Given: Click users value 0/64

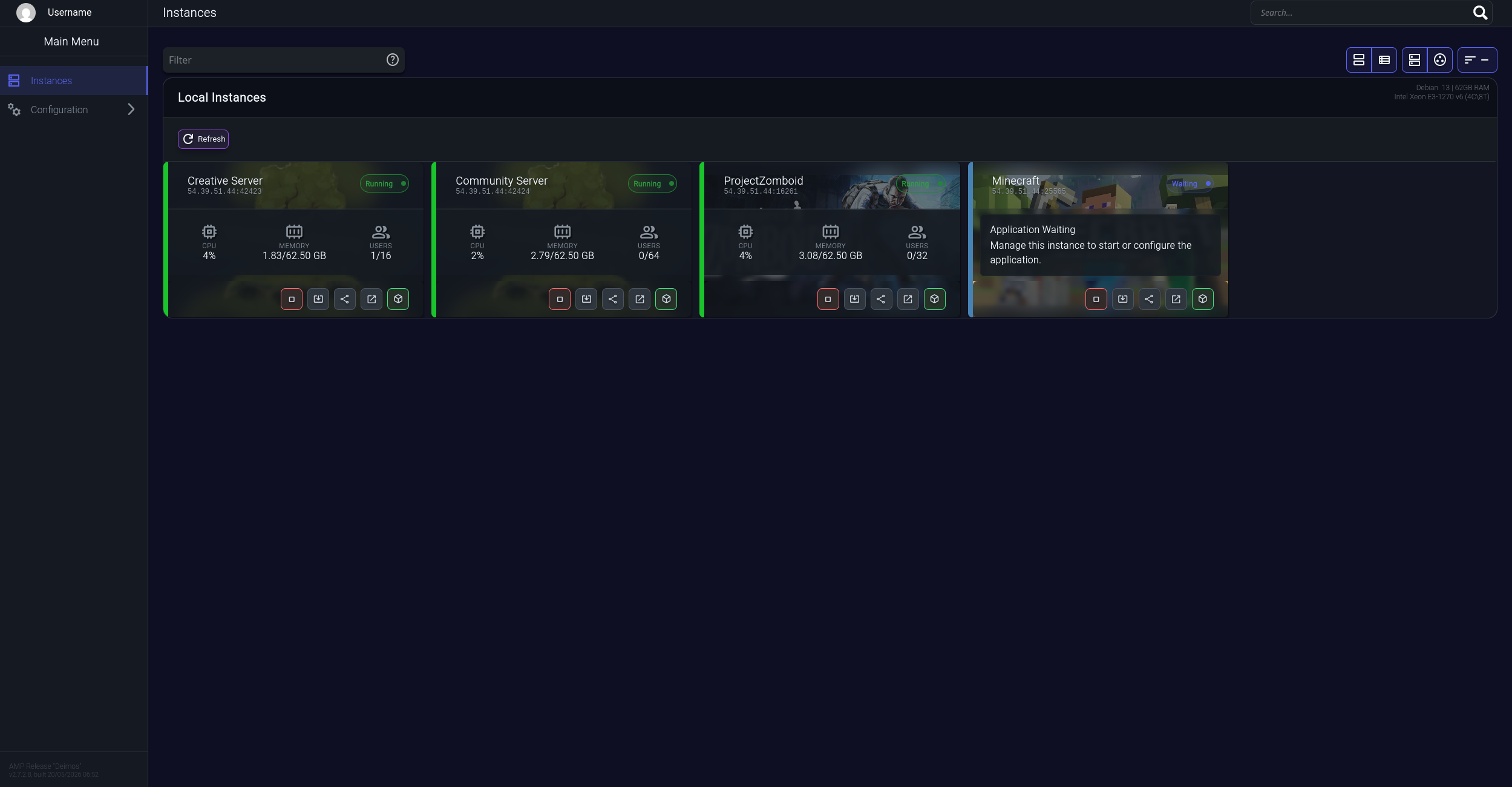Looking at the screenshot, I should [x=649, y=256].
